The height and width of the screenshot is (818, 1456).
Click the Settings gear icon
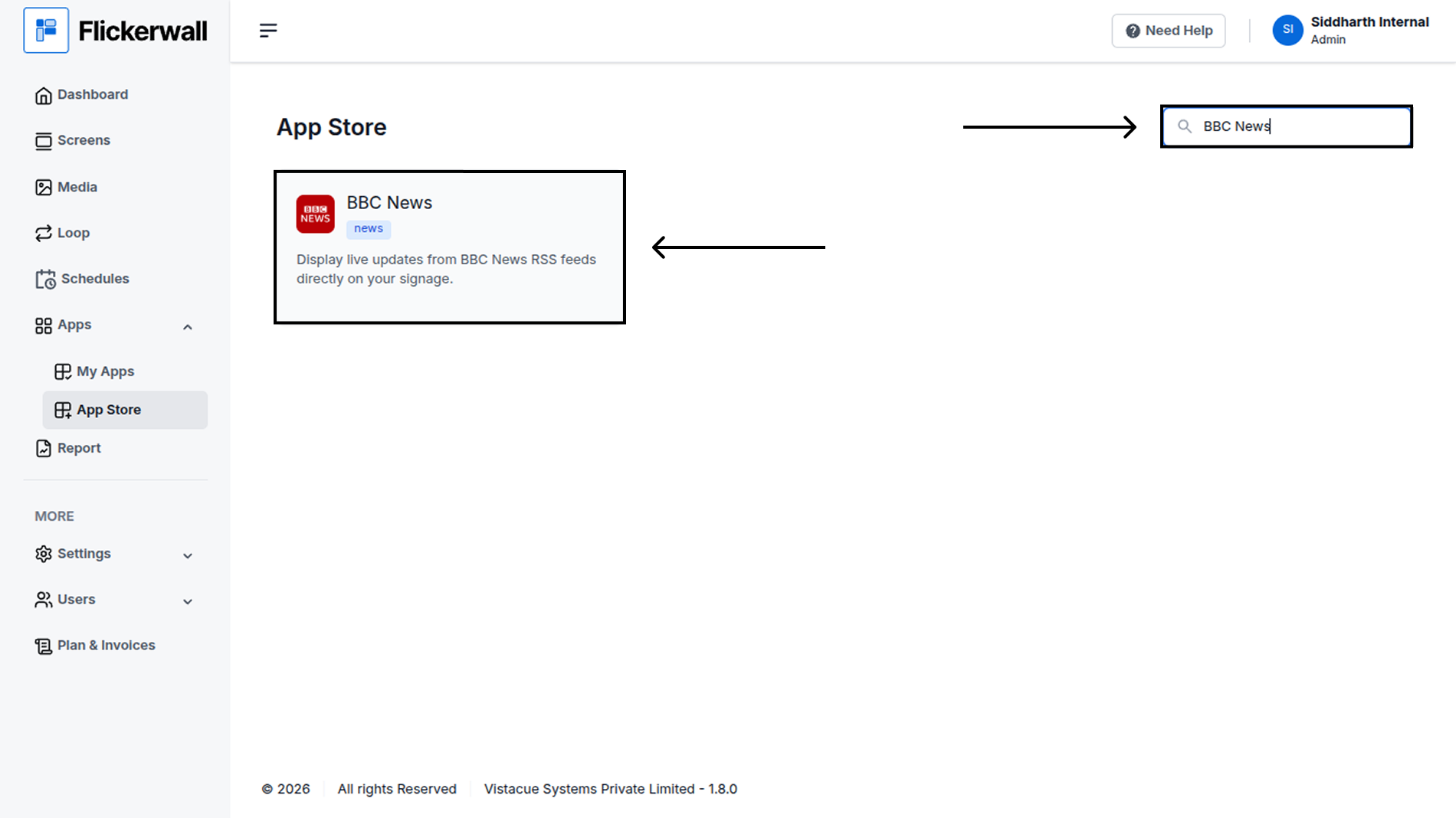[x=44, y=554]
